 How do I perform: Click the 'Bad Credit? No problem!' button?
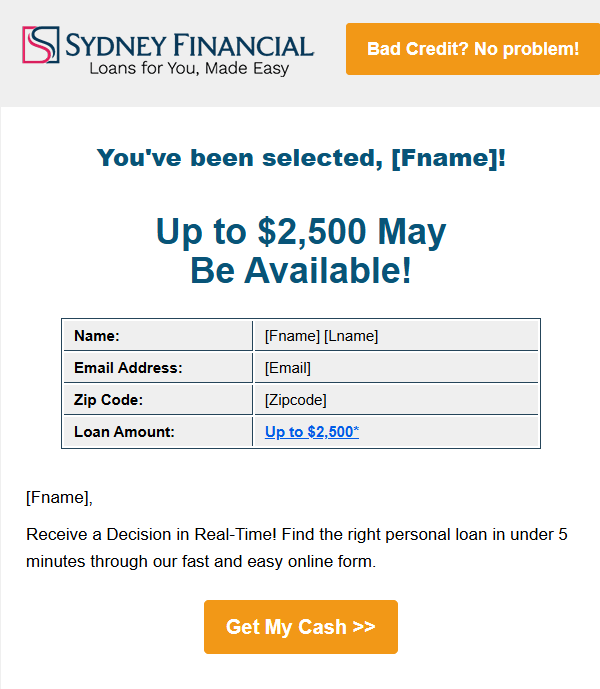point(472,49)
